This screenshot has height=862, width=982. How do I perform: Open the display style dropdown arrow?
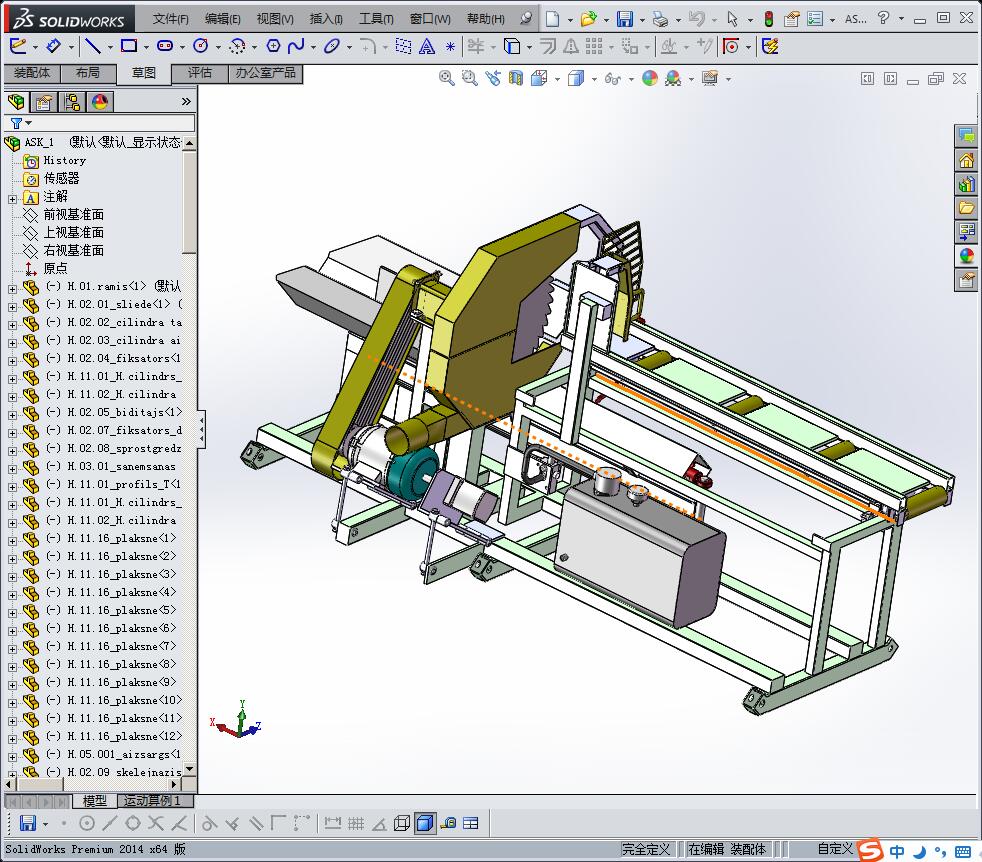pyautogui.click(x=593, y=79)
